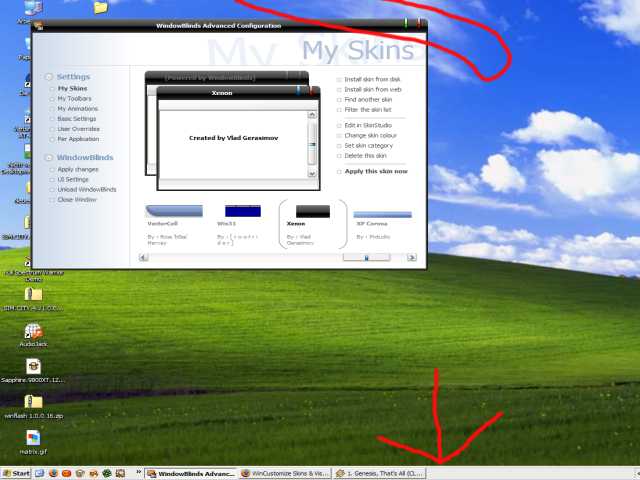The width and height of the screenshot is (640, 480).
Task: Click Delete this skin
Action: coord(365,156)
